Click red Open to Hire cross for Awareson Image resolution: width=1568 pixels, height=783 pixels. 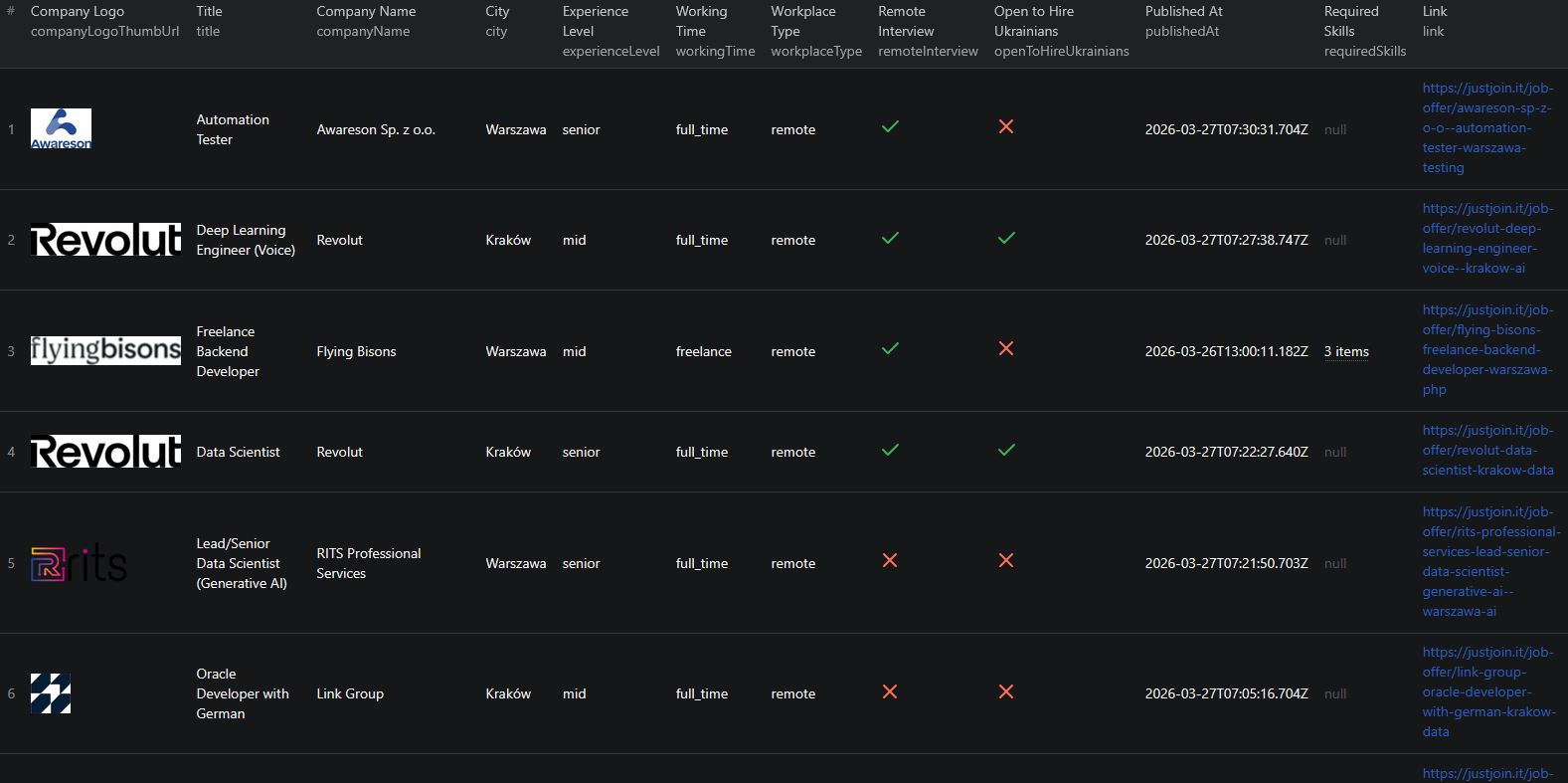1006,127
